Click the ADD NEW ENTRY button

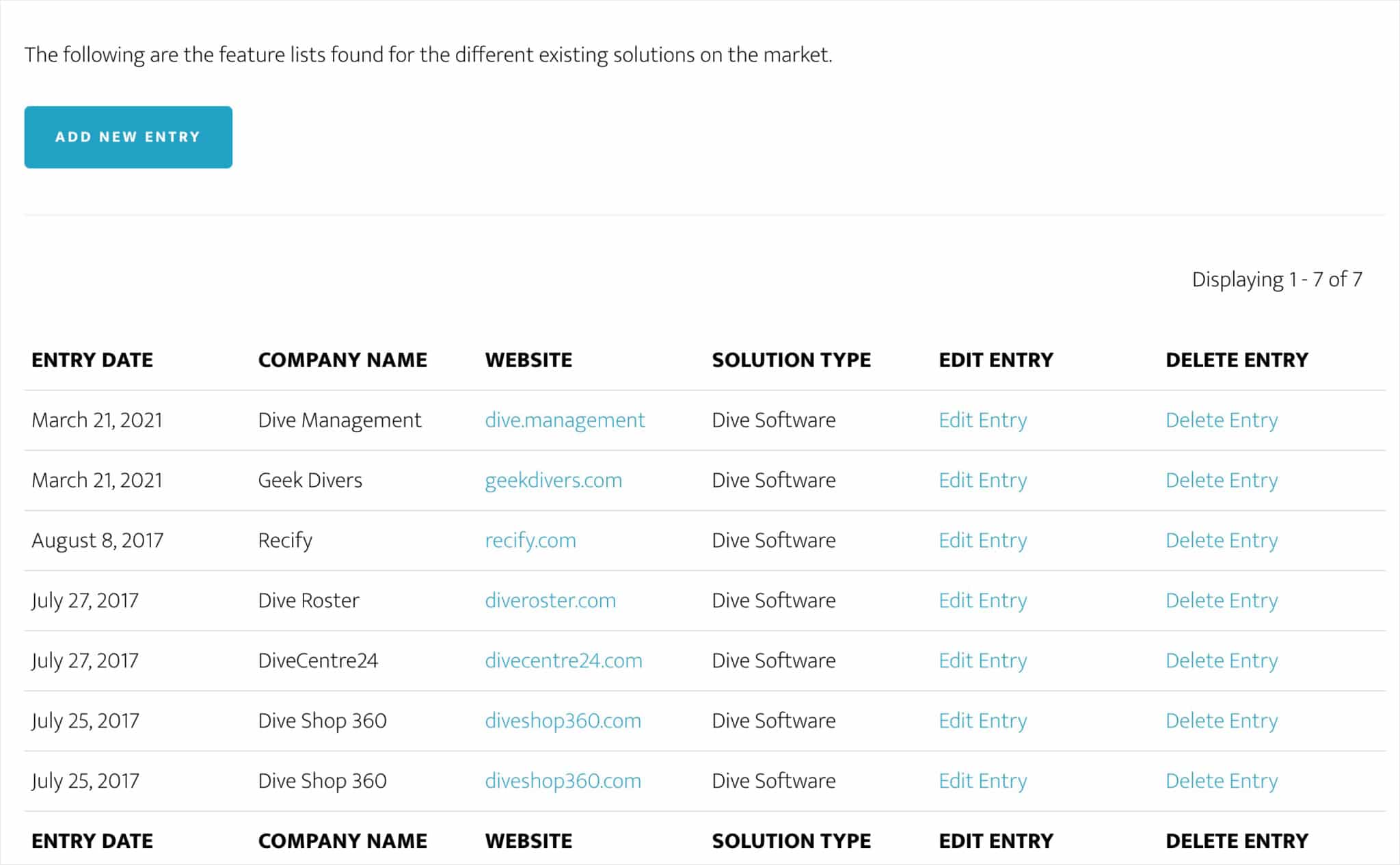pos(128,137)
